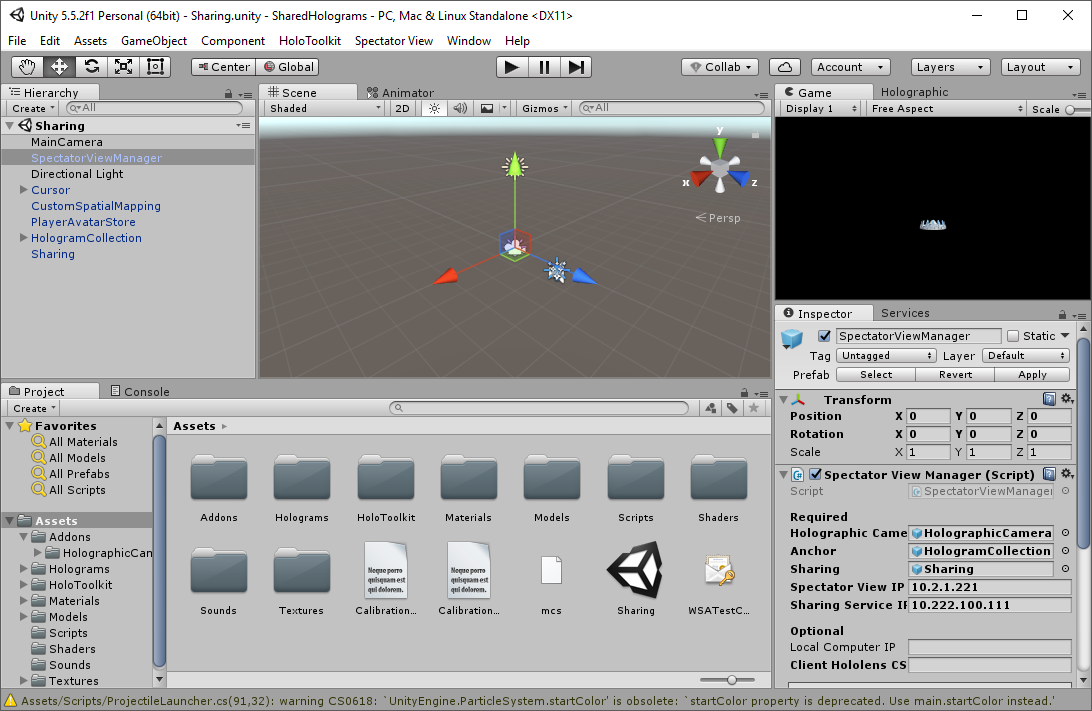
Task: Toggle the Inspector panel lock icon
Action: click(x=1062, y=315)
